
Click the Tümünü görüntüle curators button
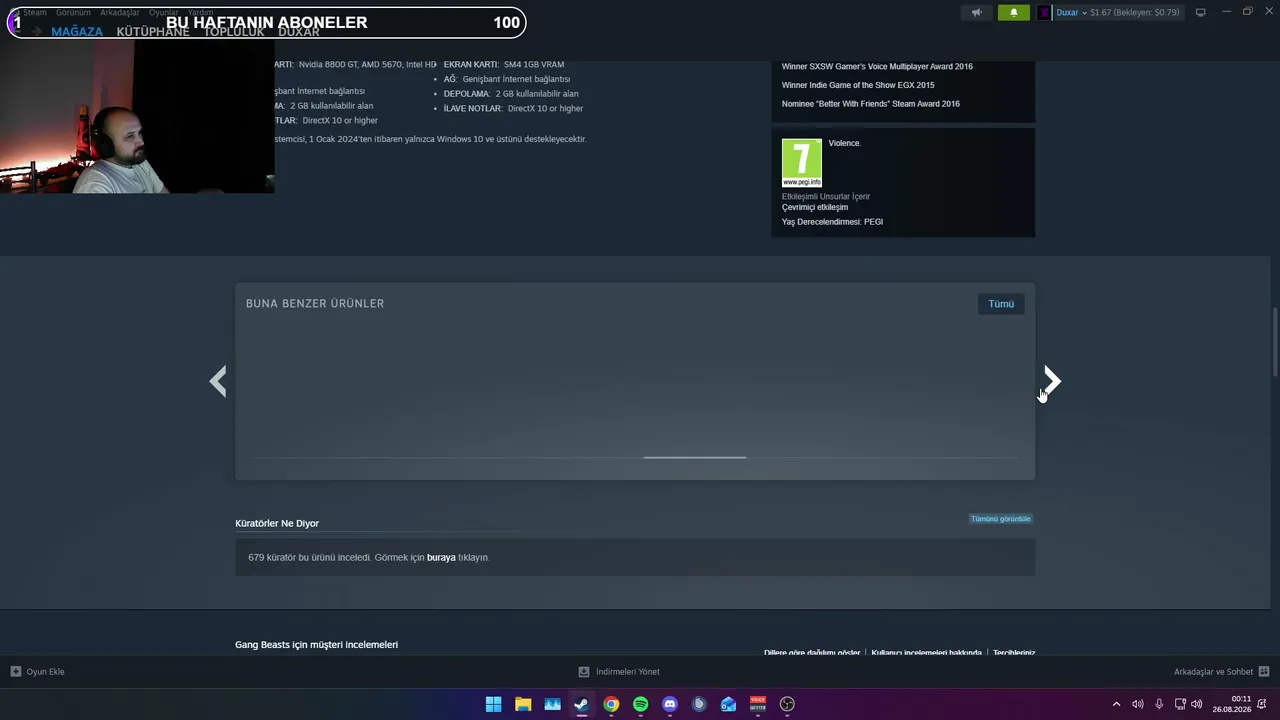click(x=1000, y=519)
